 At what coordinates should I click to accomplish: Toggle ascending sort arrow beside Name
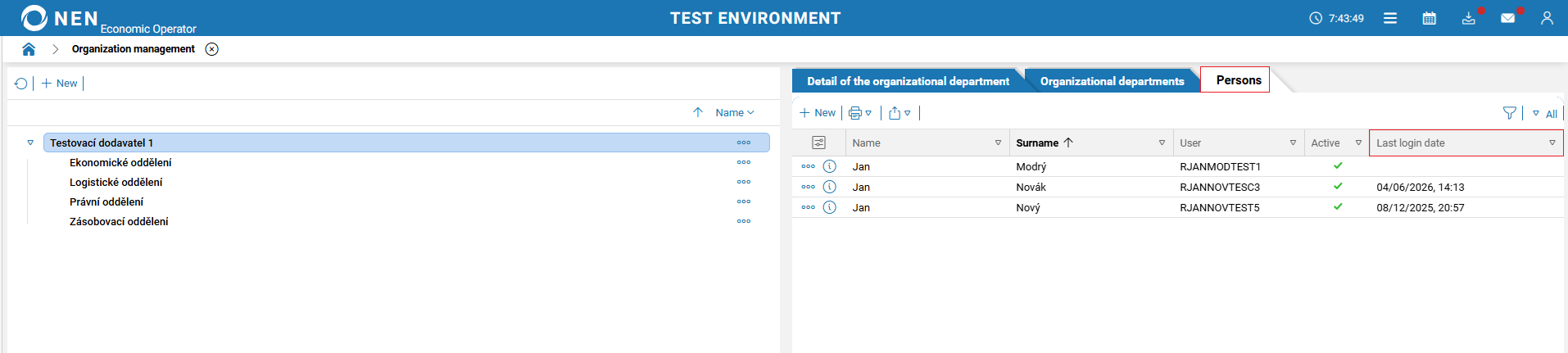point(698,112)
